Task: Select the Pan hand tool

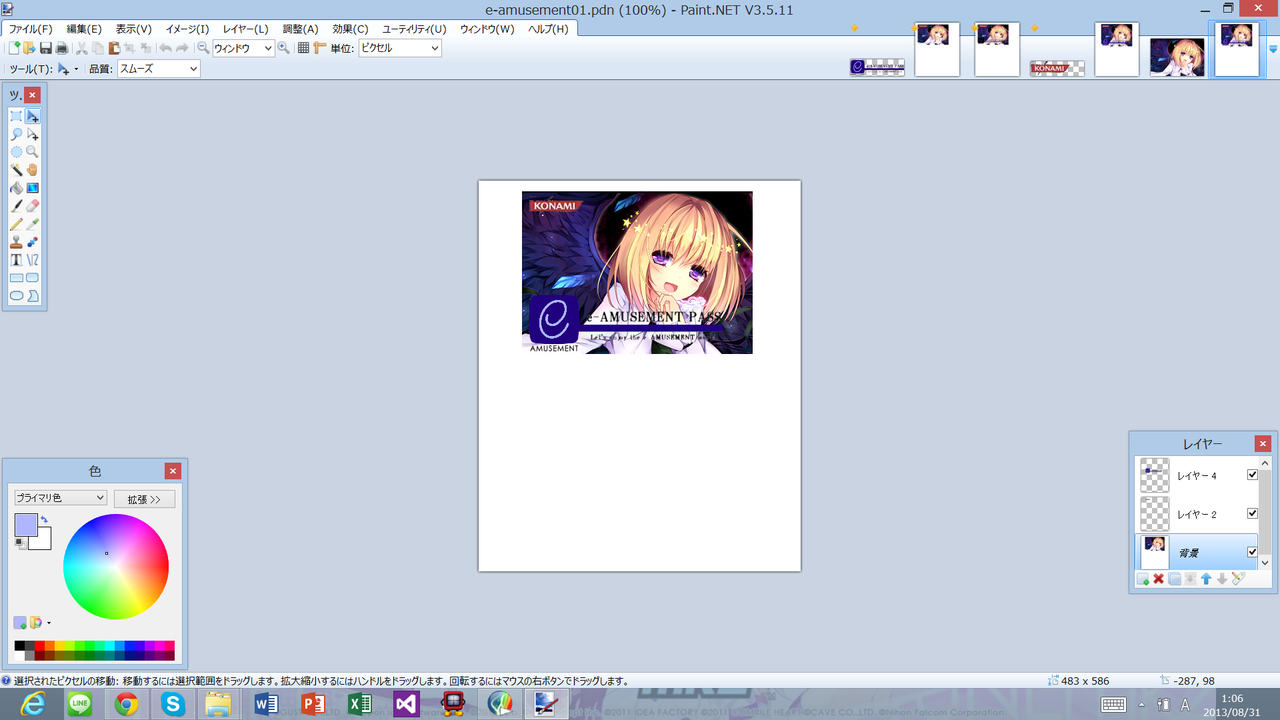Action: (33, 170)
